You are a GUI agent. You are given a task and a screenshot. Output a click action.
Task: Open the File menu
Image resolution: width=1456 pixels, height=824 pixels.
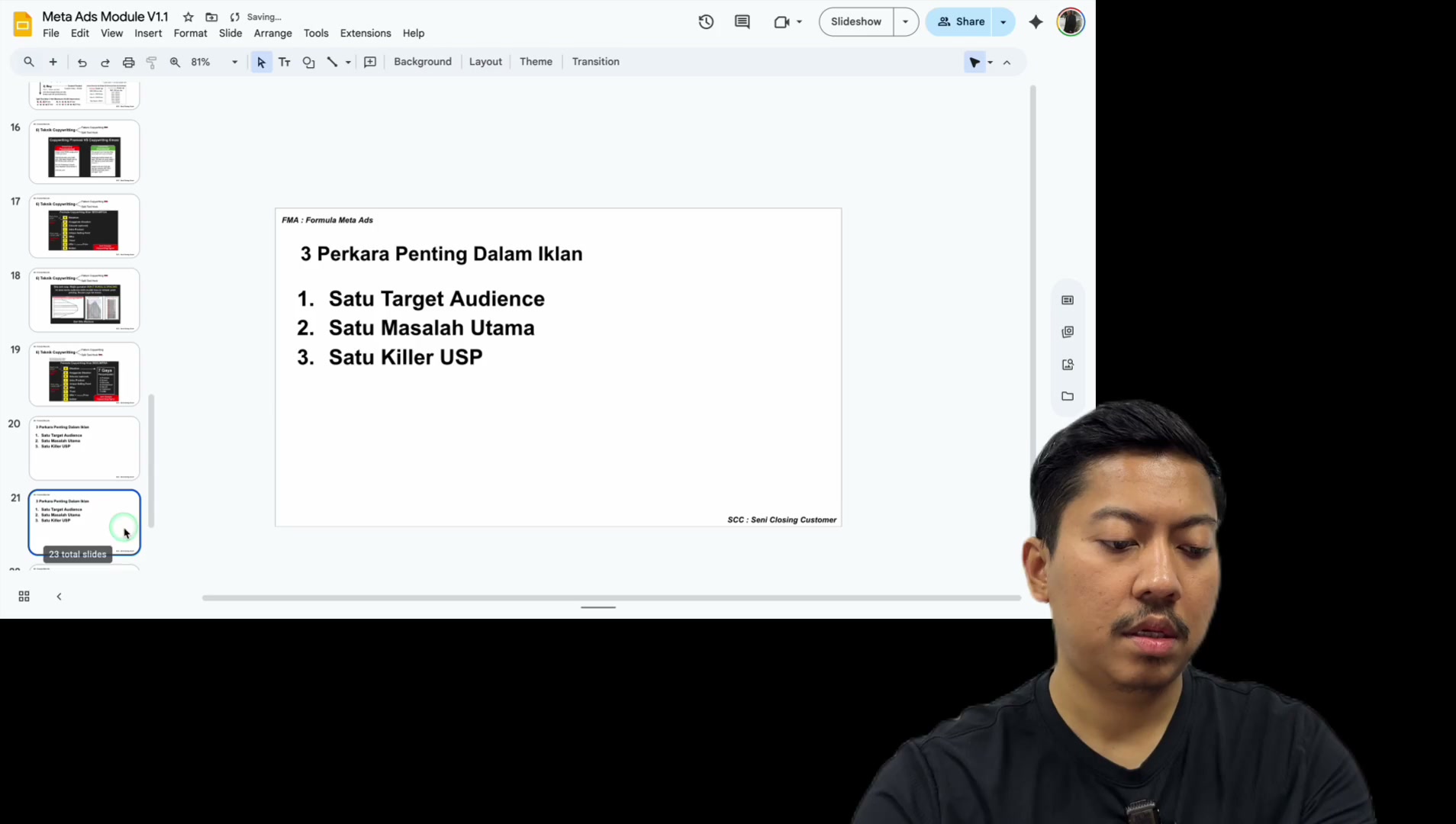tap(51, 34)
